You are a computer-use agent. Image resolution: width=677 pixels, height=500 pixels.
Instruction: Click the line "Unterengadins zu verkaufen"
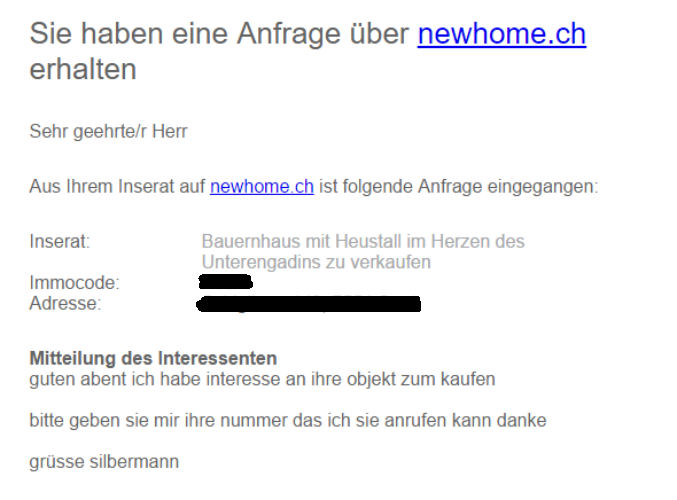tap(316, 262)
